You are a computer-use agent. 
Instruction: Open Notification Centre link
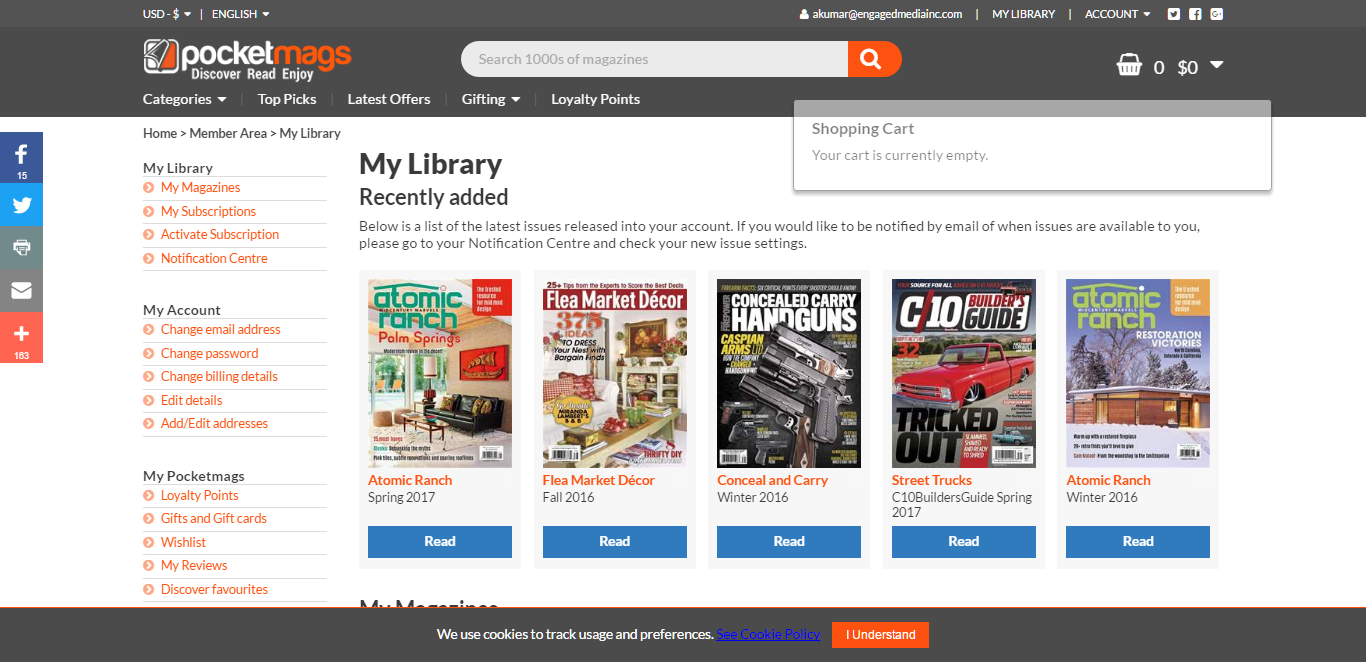pyautogui.click(x=214, y=258)
